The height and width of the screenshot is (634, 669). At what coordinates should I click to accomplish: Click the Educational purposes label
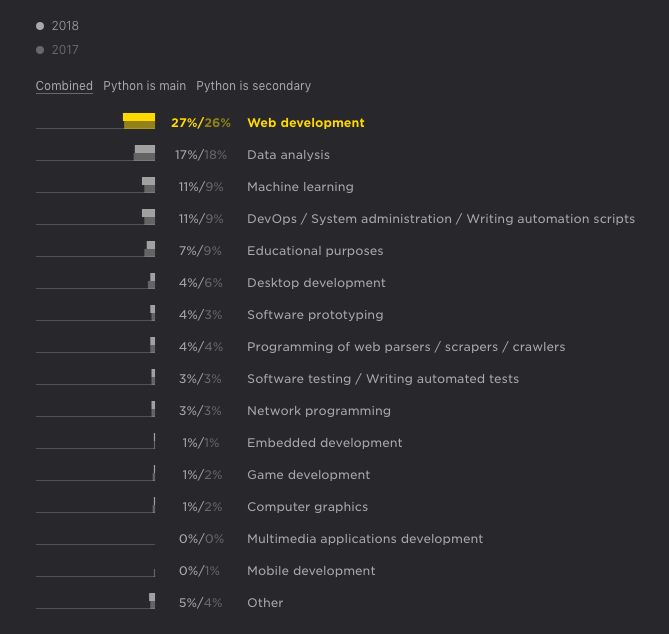[x=315, y=251]
